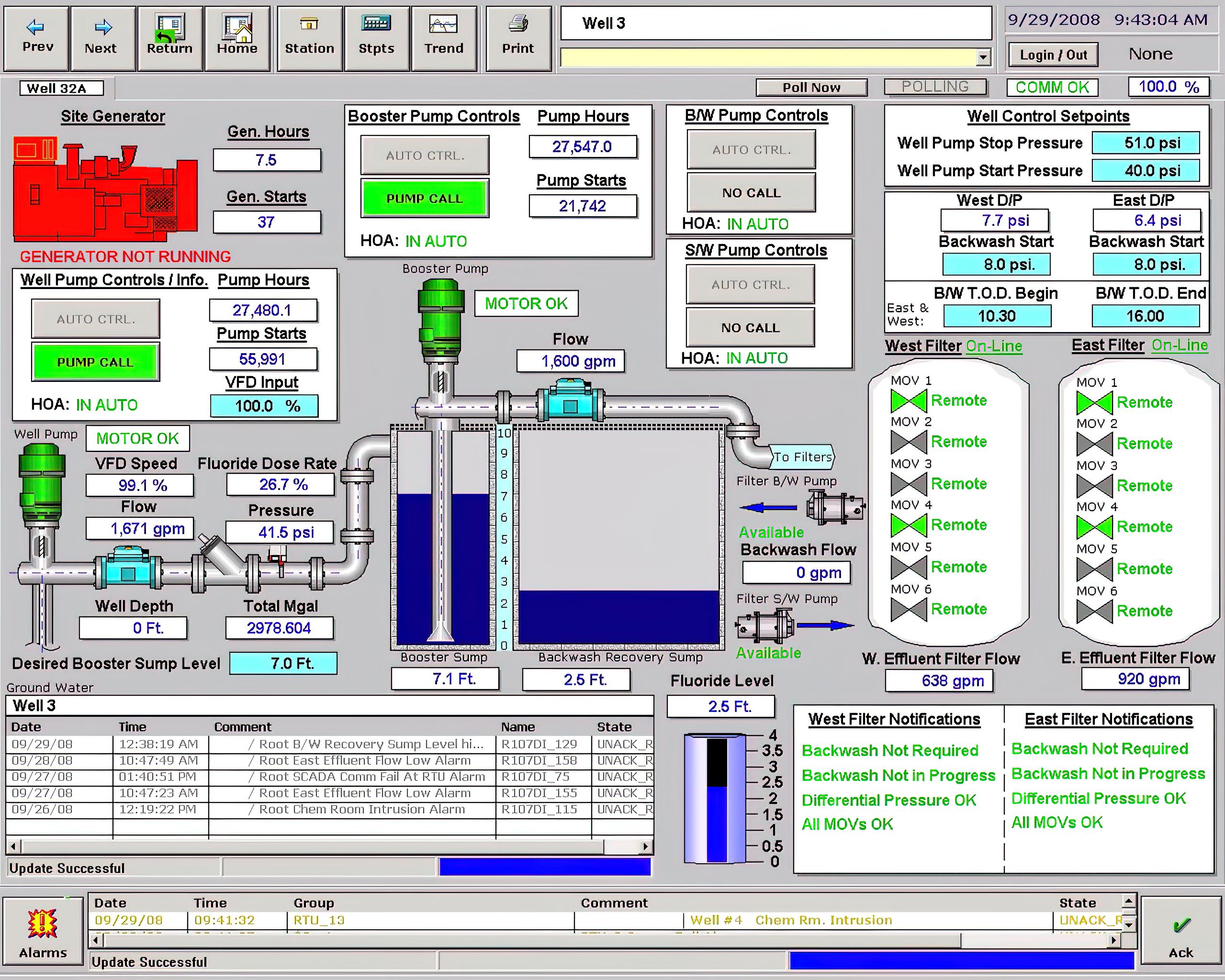Screen dimensions: 1225x980
Task: Click the Desired Booster Sump Level field
Action: coord(283,664)
